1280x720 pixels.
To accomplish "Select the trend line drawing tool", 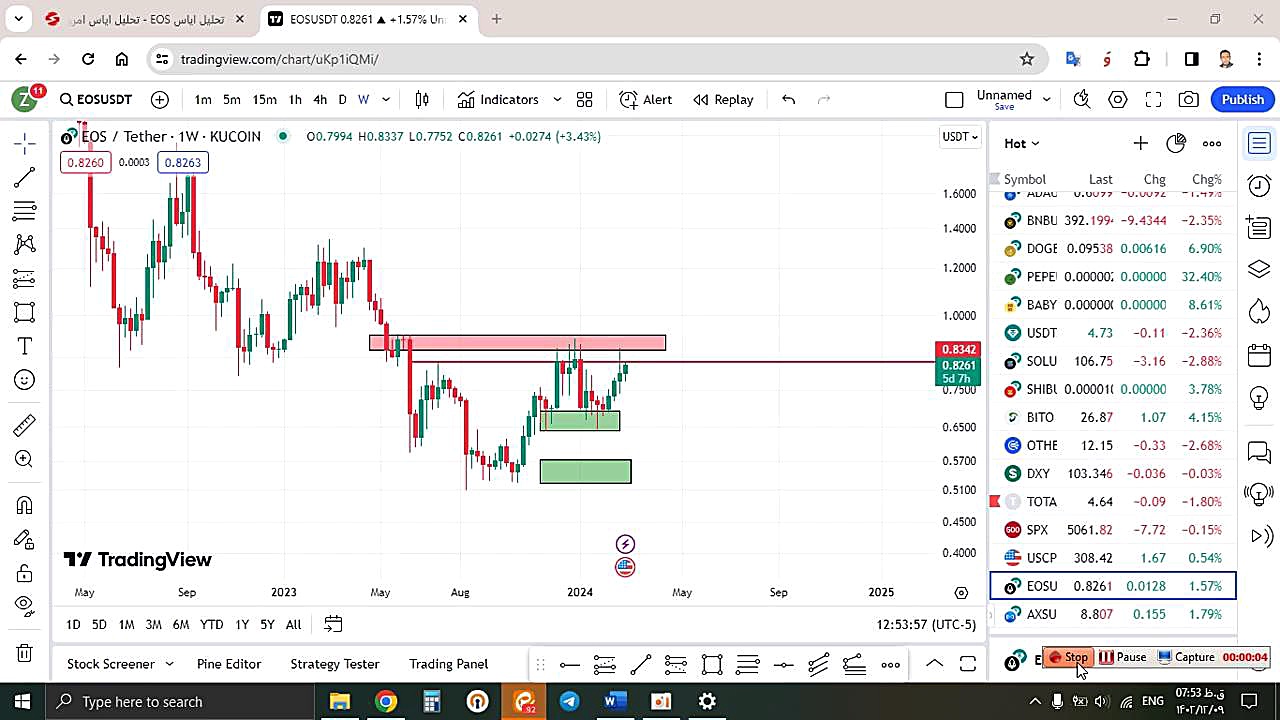I will pyautogui.click(x=25, y=177).
